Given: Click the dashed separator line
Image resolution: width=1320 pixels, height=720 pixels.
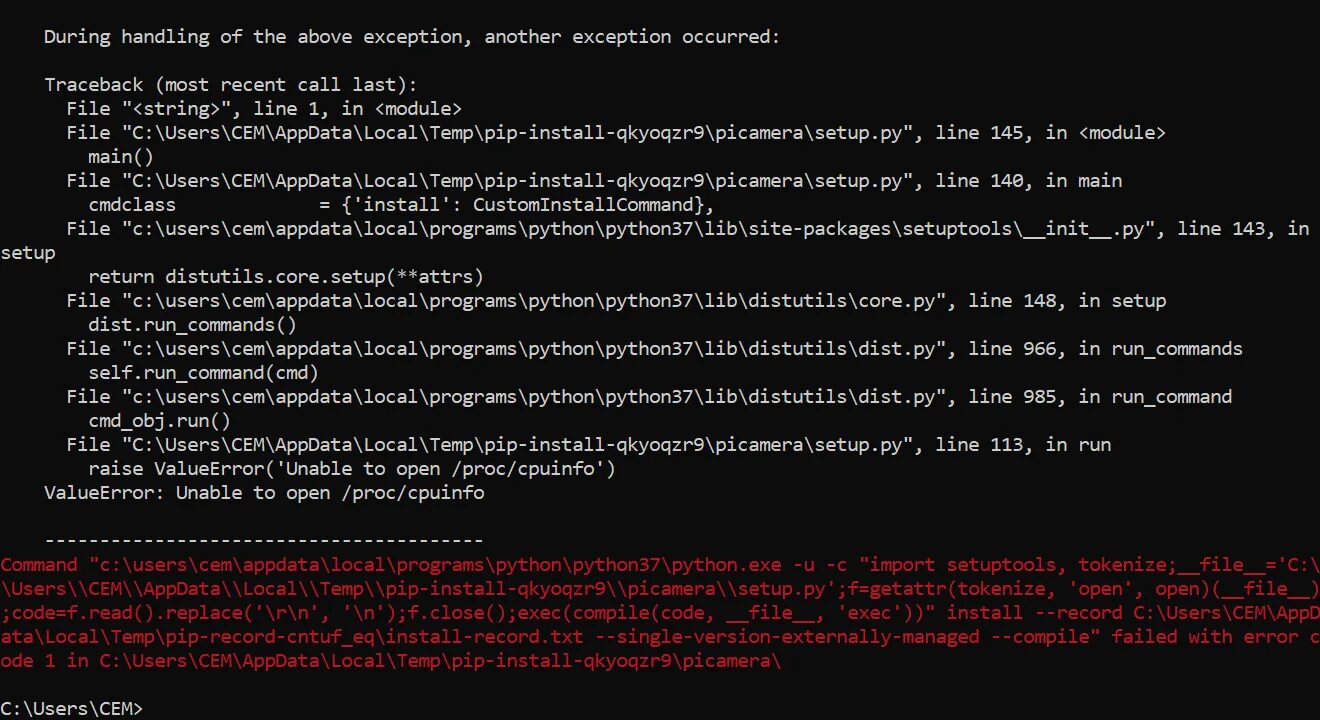Looking at the screenshot, I should [x=264, y=540].
